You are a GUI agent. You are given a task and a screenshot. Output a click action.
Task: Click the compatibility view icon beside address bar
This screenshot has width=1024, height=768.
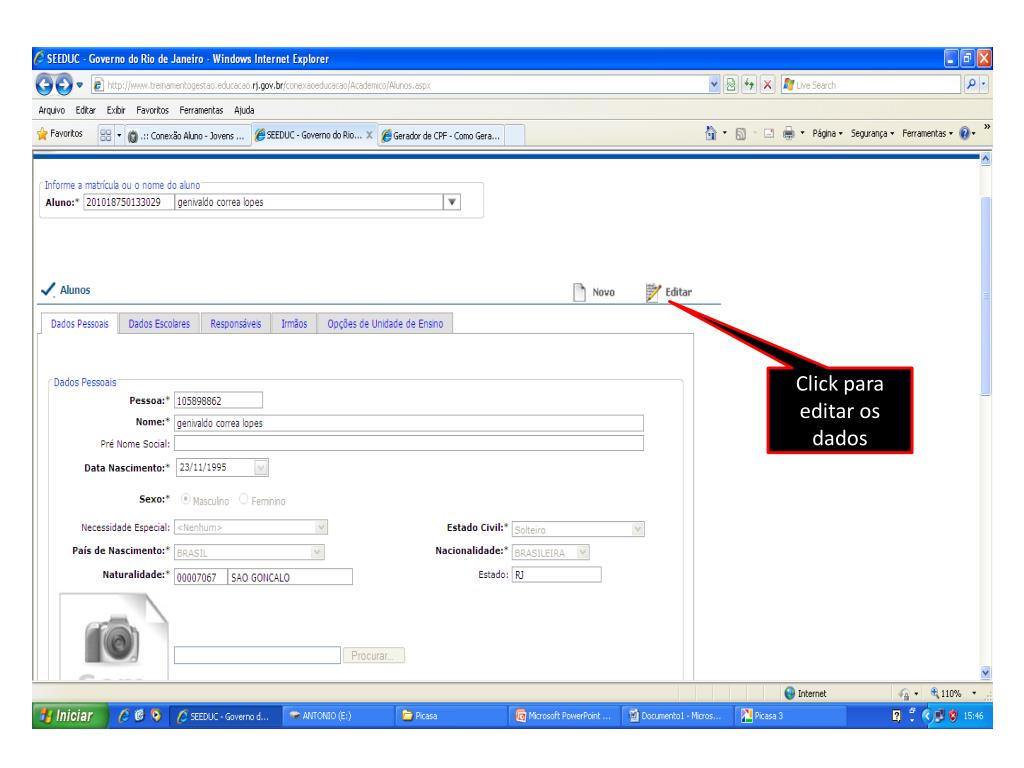pyautogui.click(x=731, y=84)
